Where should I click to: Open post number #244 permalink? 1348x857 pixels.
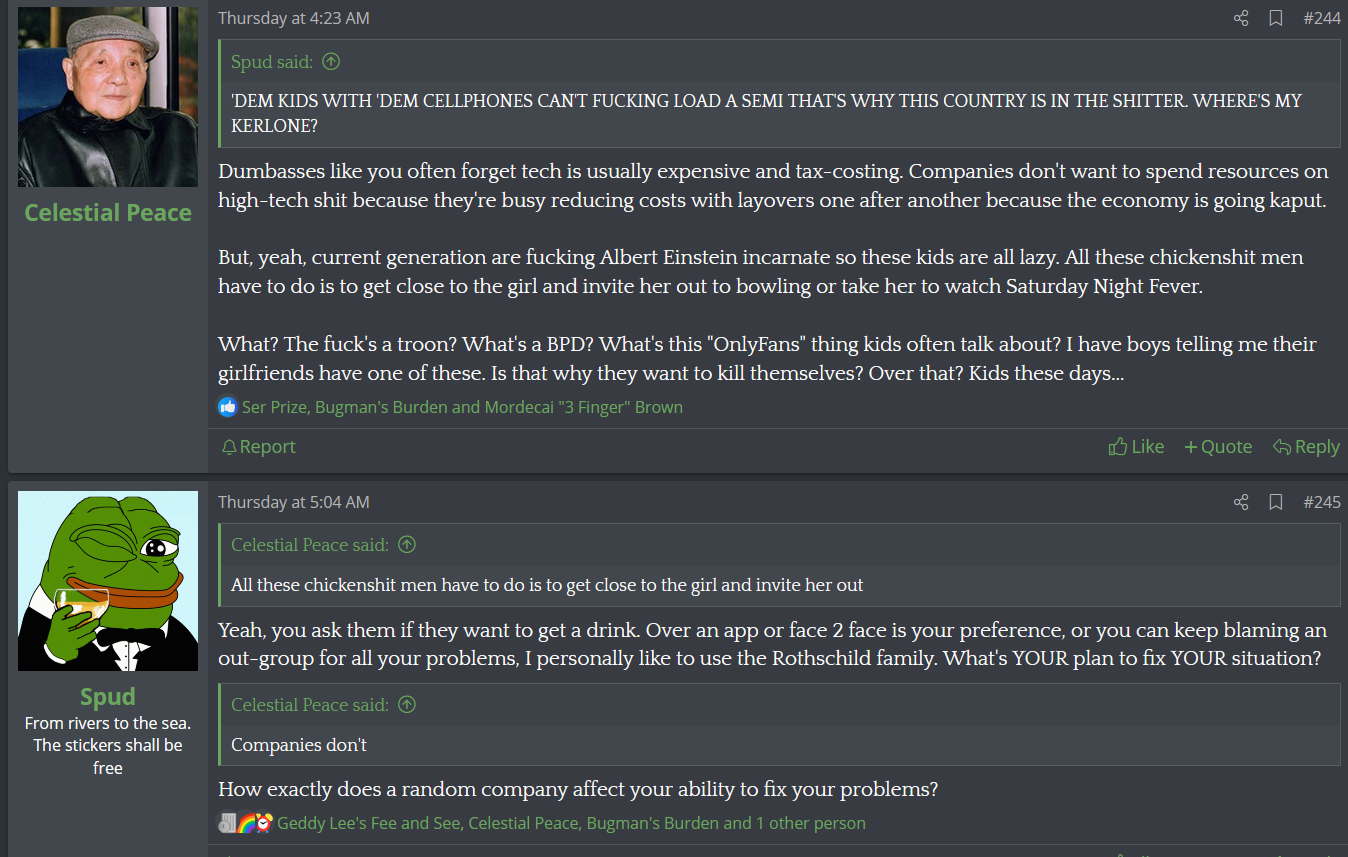[1322, 18]
